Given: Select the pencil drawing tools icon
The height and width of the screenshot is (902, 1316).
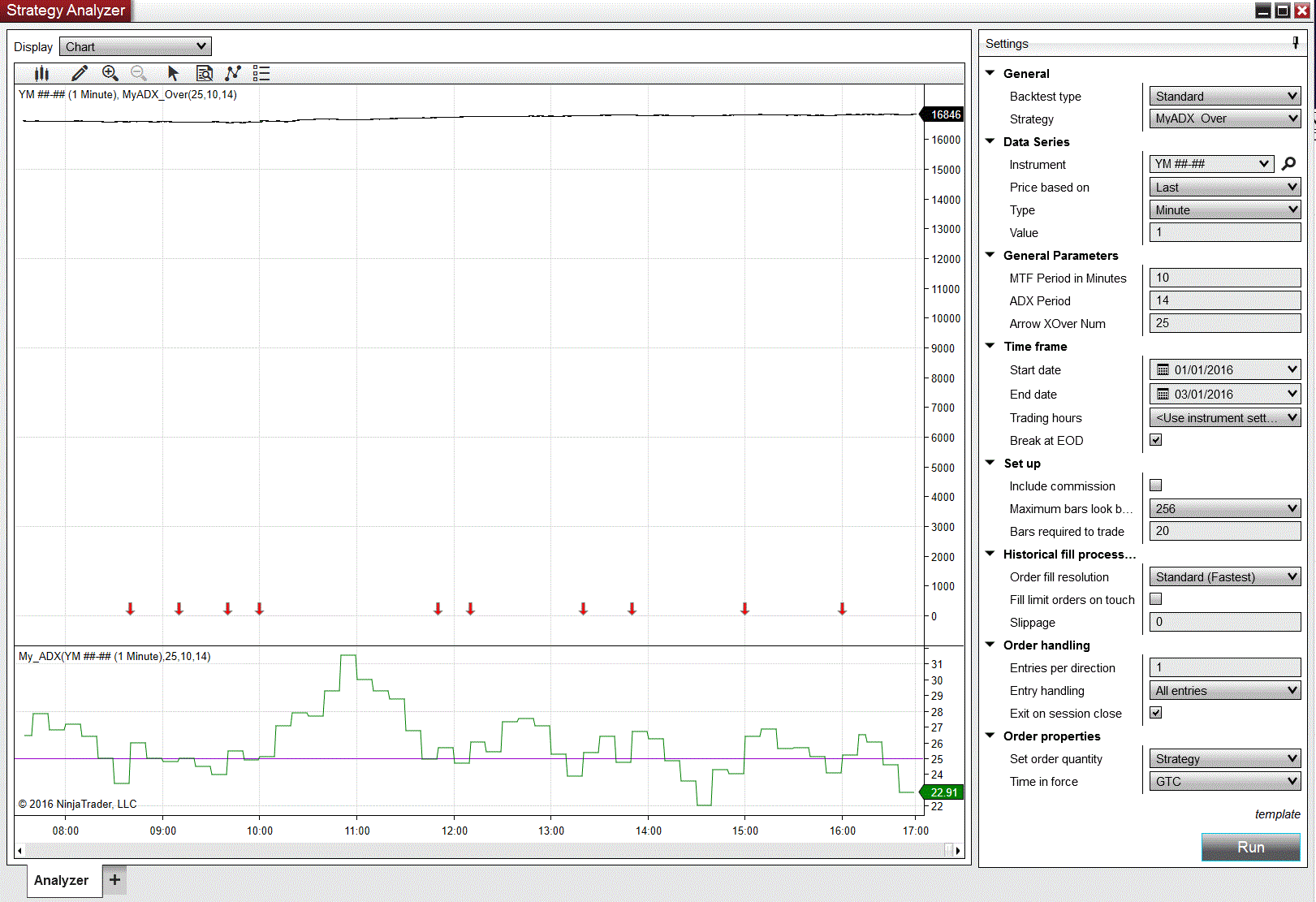Looking at the screenshot, I should (x=79, y=74).
